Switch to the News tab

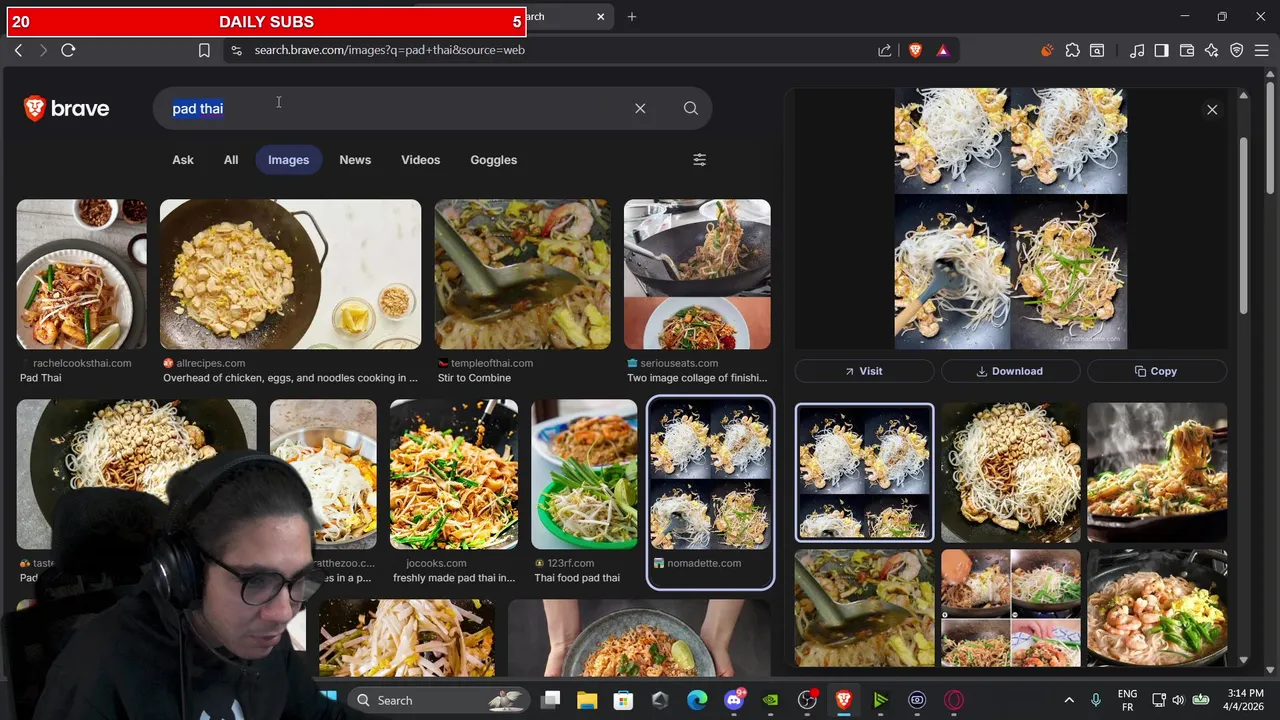(355, 160)
